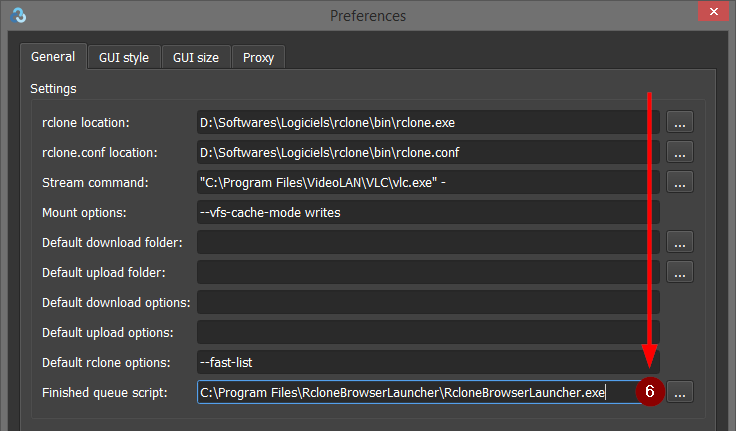736x431 pixels.
Task: Edit the Default rclone options field
Action: pos(420,363)
